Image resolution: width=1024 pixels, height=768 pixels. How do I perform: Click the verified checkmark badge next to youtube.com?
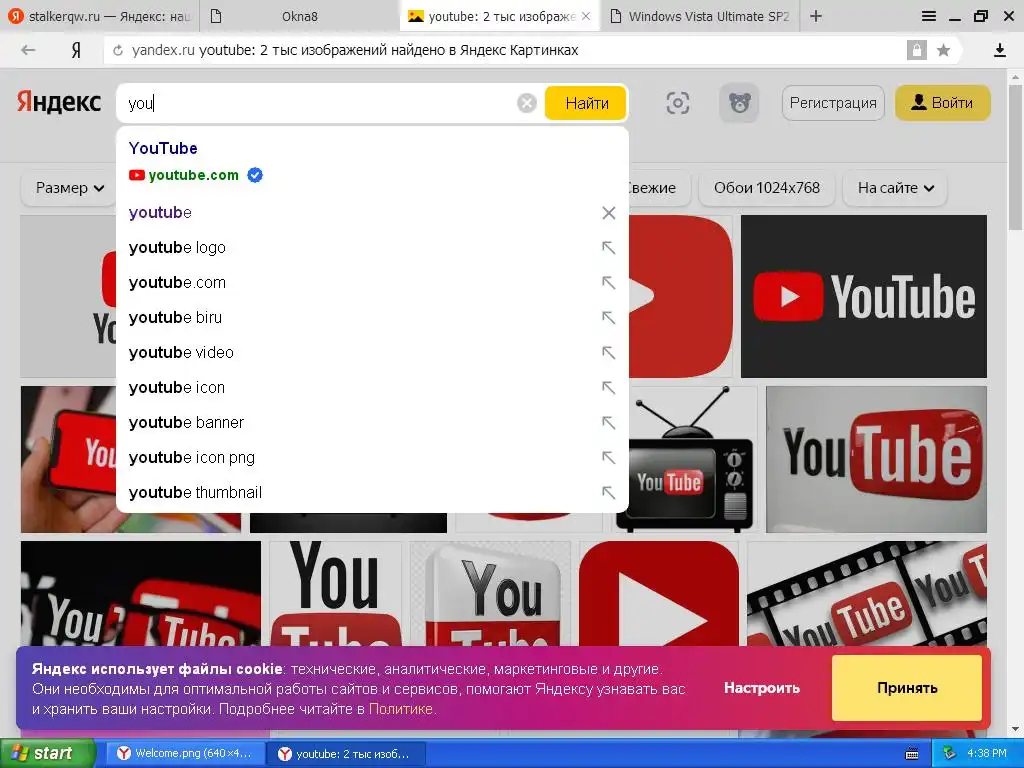point(255,175)
